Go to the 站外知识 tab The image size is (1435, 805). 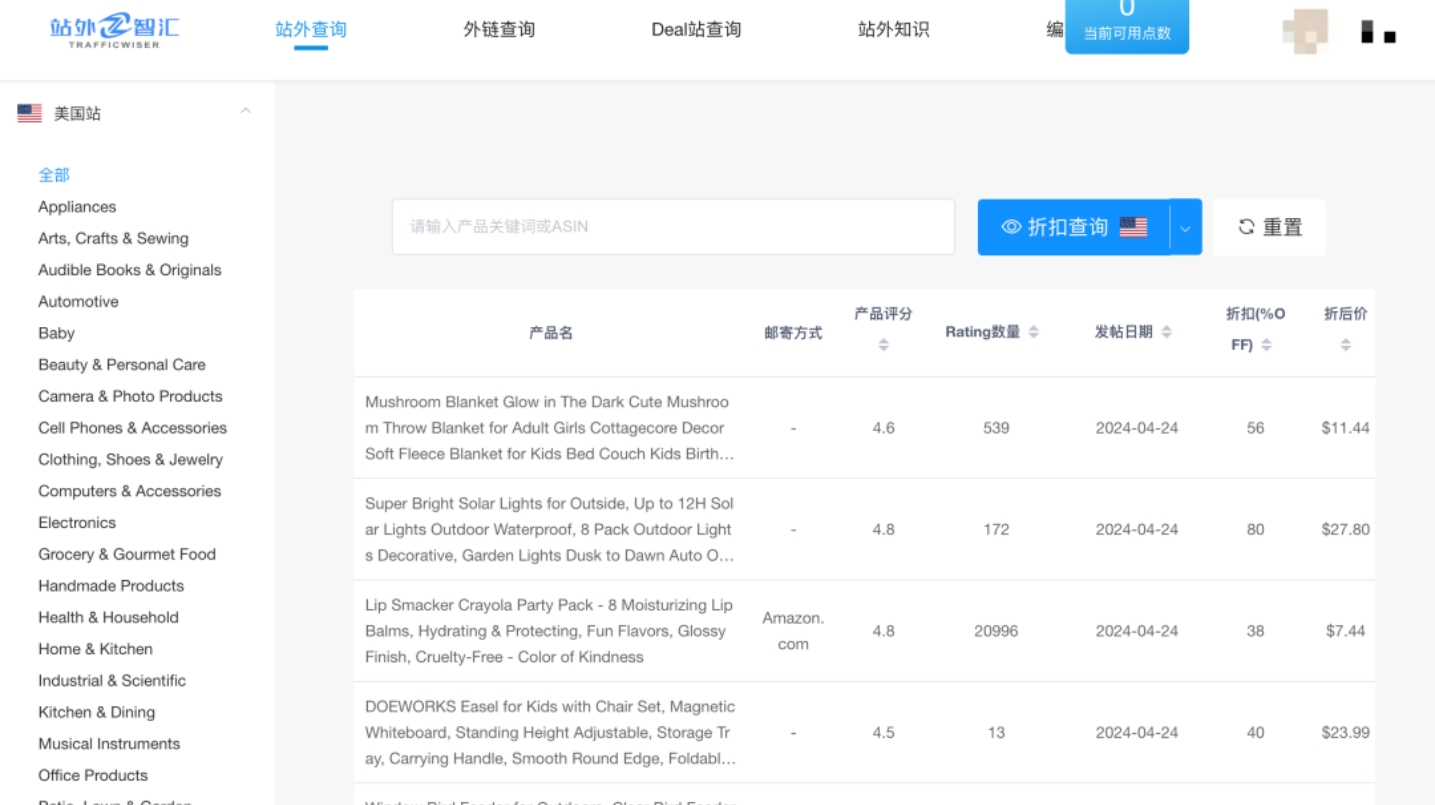[893, 30]
